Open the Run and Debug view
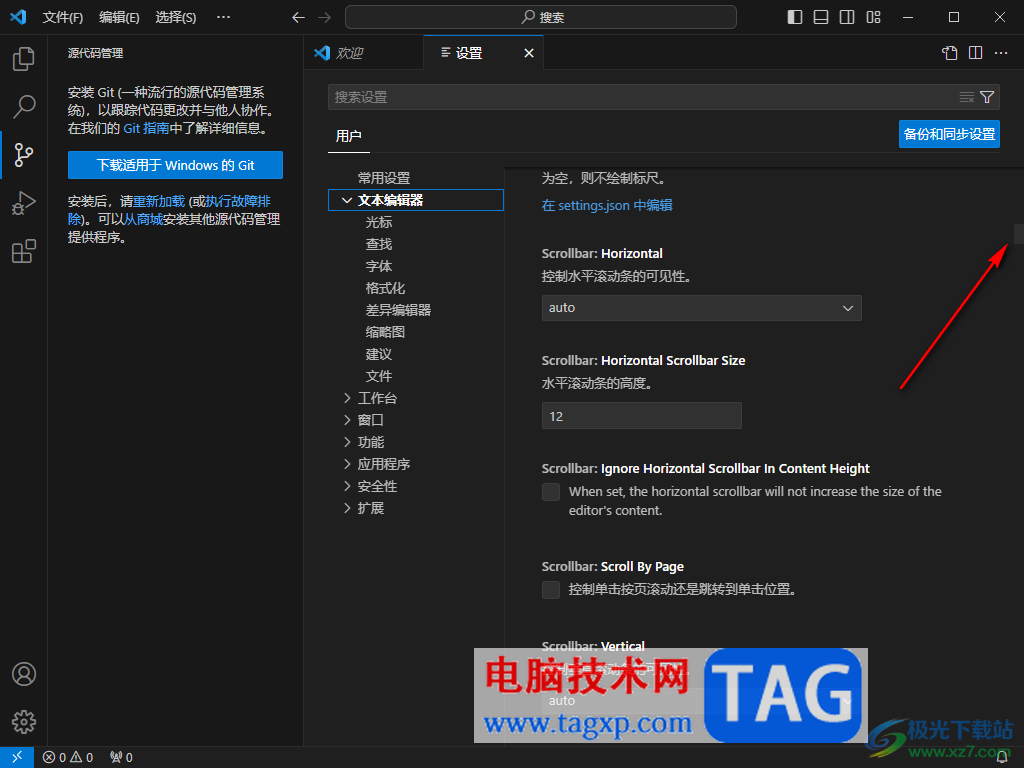This screenshot has width=1024, height=768. pos(24,203)
